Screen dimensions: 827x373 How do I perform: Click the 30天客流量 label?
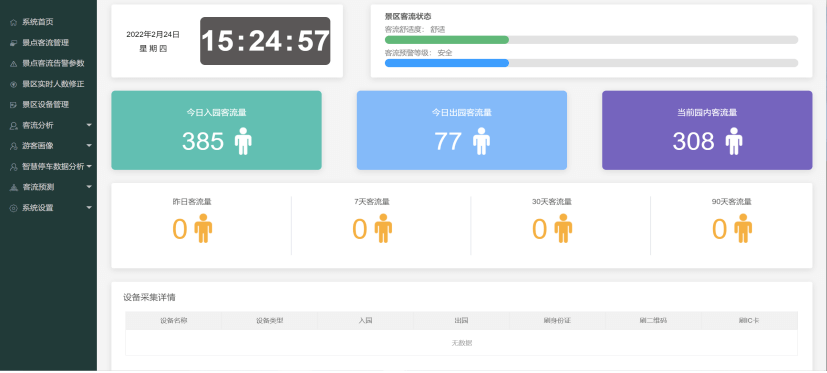pyautogui.click(x=552, y=202)
